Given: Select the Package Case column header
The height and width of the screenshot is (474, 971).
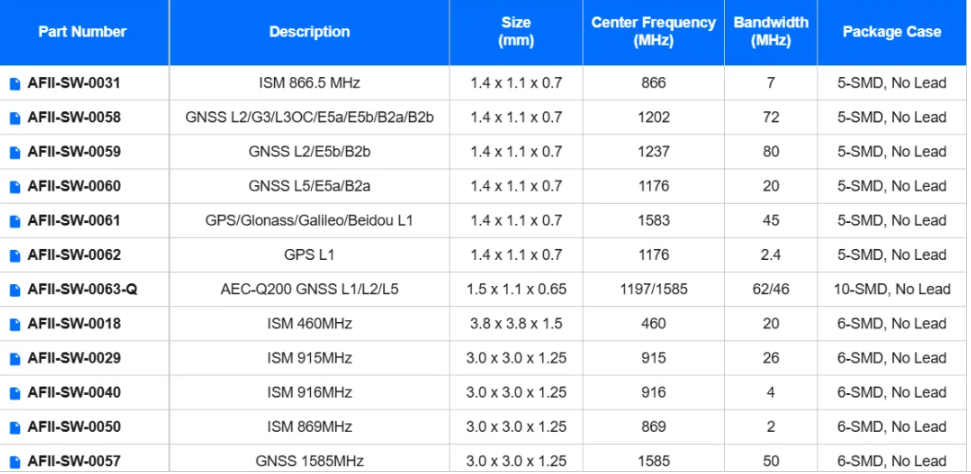Looking at the screenshot, I should (x=892, y=32).
